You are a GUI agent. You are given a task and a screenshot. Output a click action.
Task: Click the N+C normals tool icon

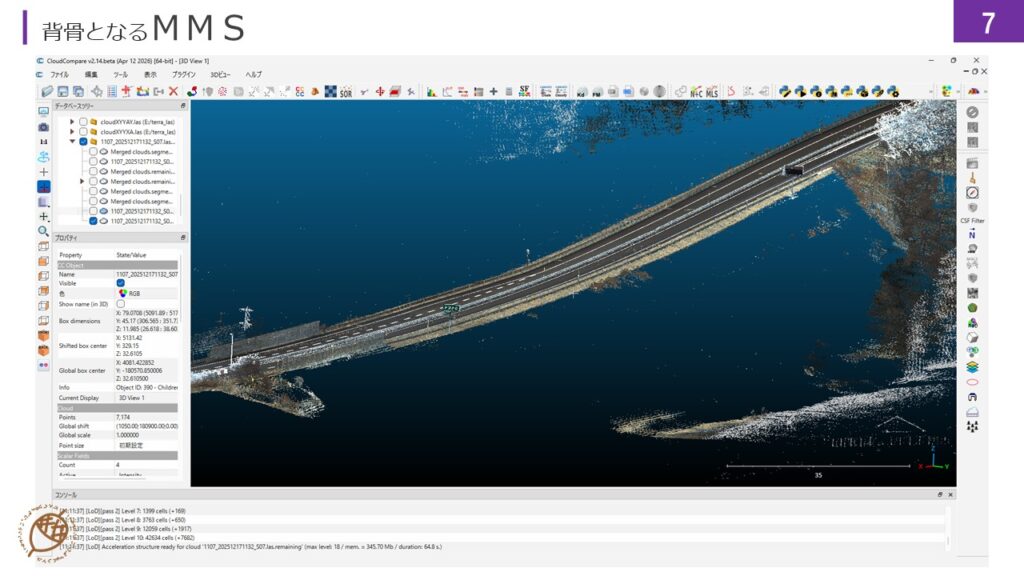click(696, 92)
